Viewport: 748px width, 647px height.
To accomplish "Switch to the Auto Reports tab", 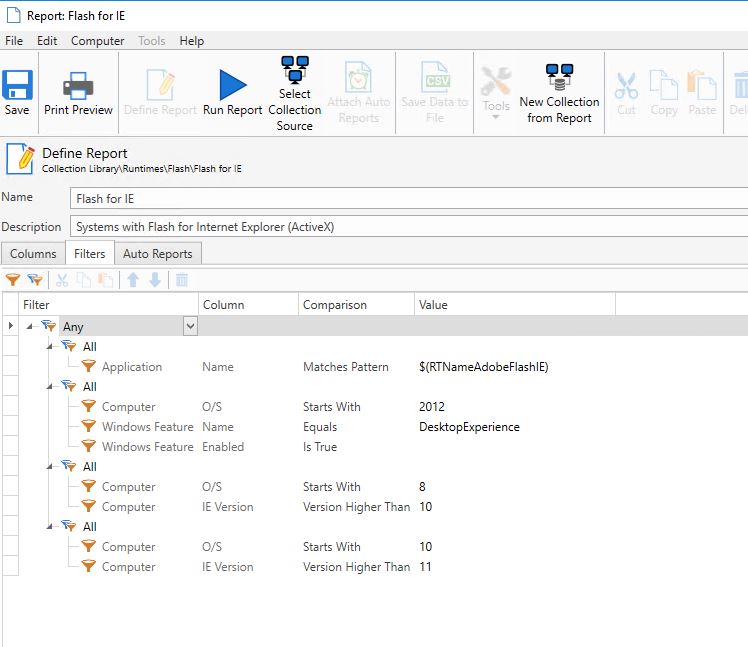I will click(158, 254).
